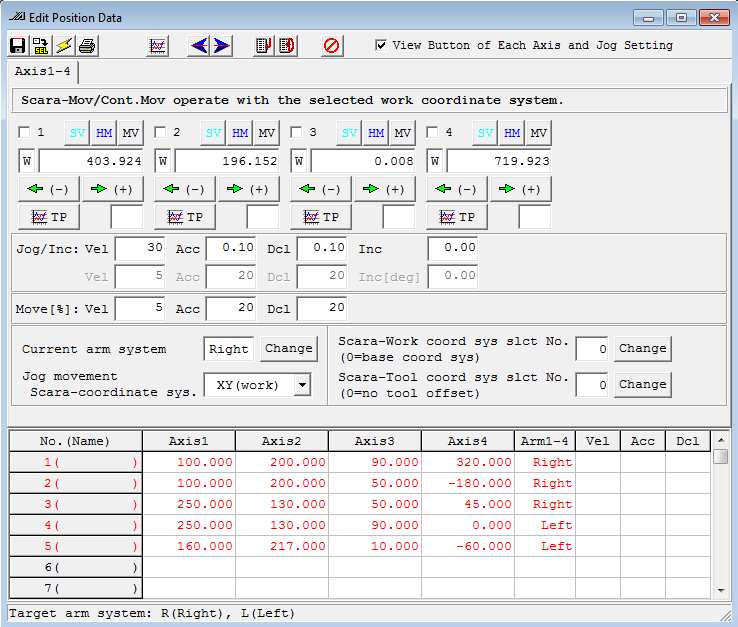Click HM home button for axis 1
Viewport: 738px width, 627px height.
[104, 133]
